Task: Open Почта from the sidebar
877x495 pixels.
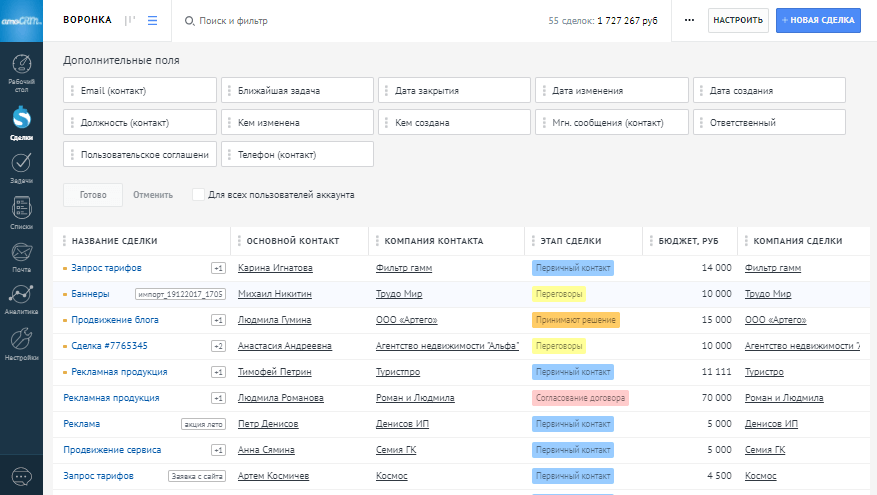Action: pyautogui.click(x=21, y=256)
